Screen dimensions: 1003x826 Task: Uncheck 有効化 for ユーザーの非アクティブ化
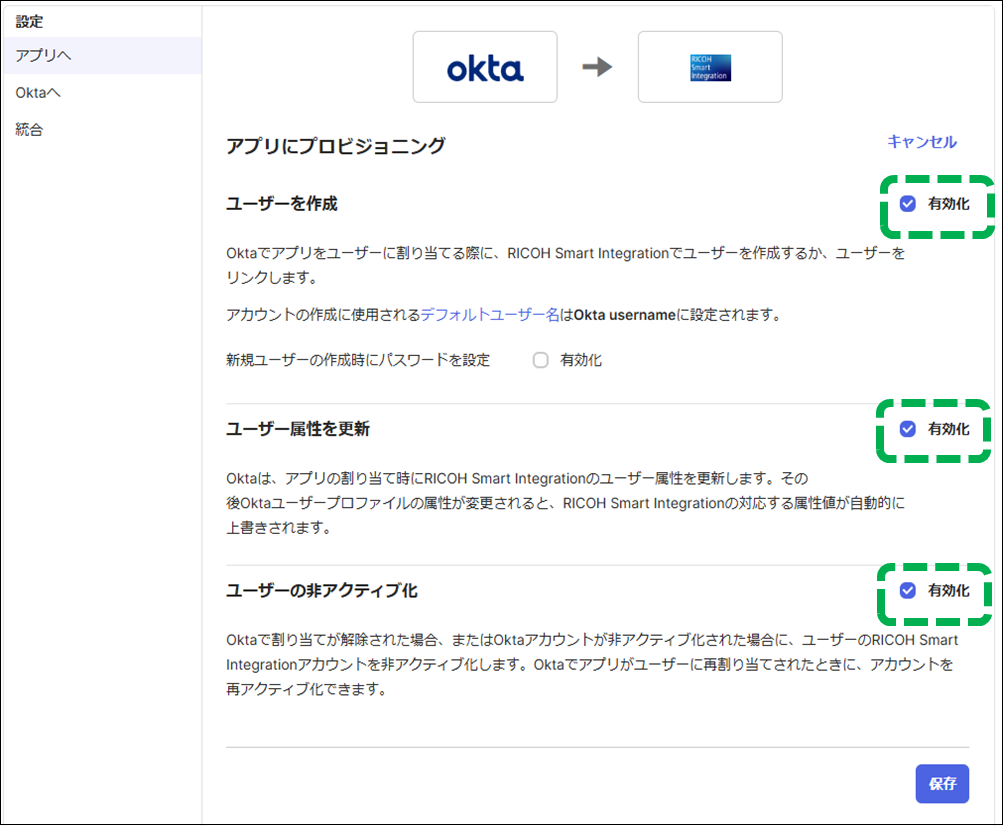click(908, 591)
